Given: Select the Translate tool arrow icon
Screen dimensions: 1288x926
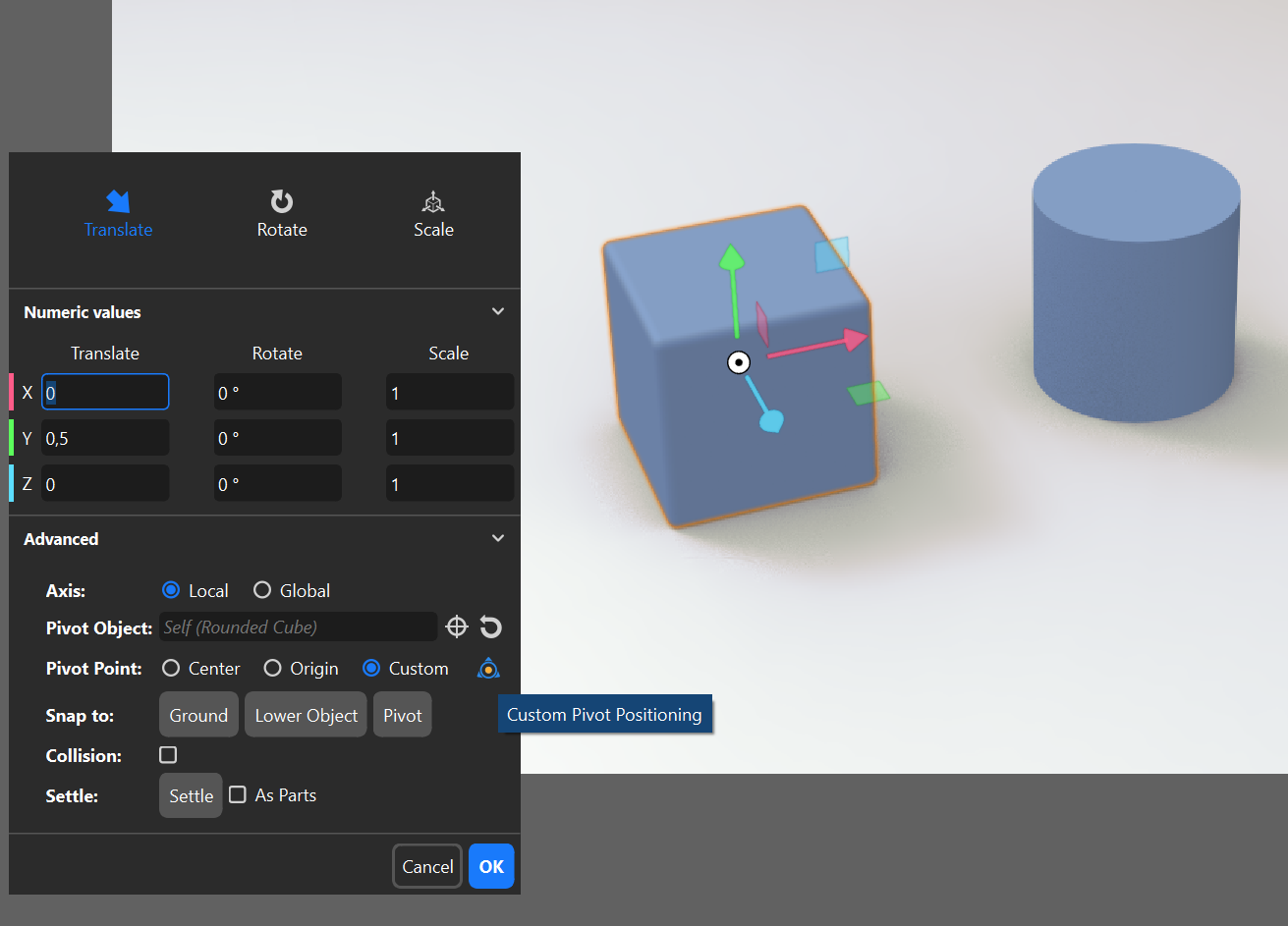Looking at the screenshot, I should point(118,201).
